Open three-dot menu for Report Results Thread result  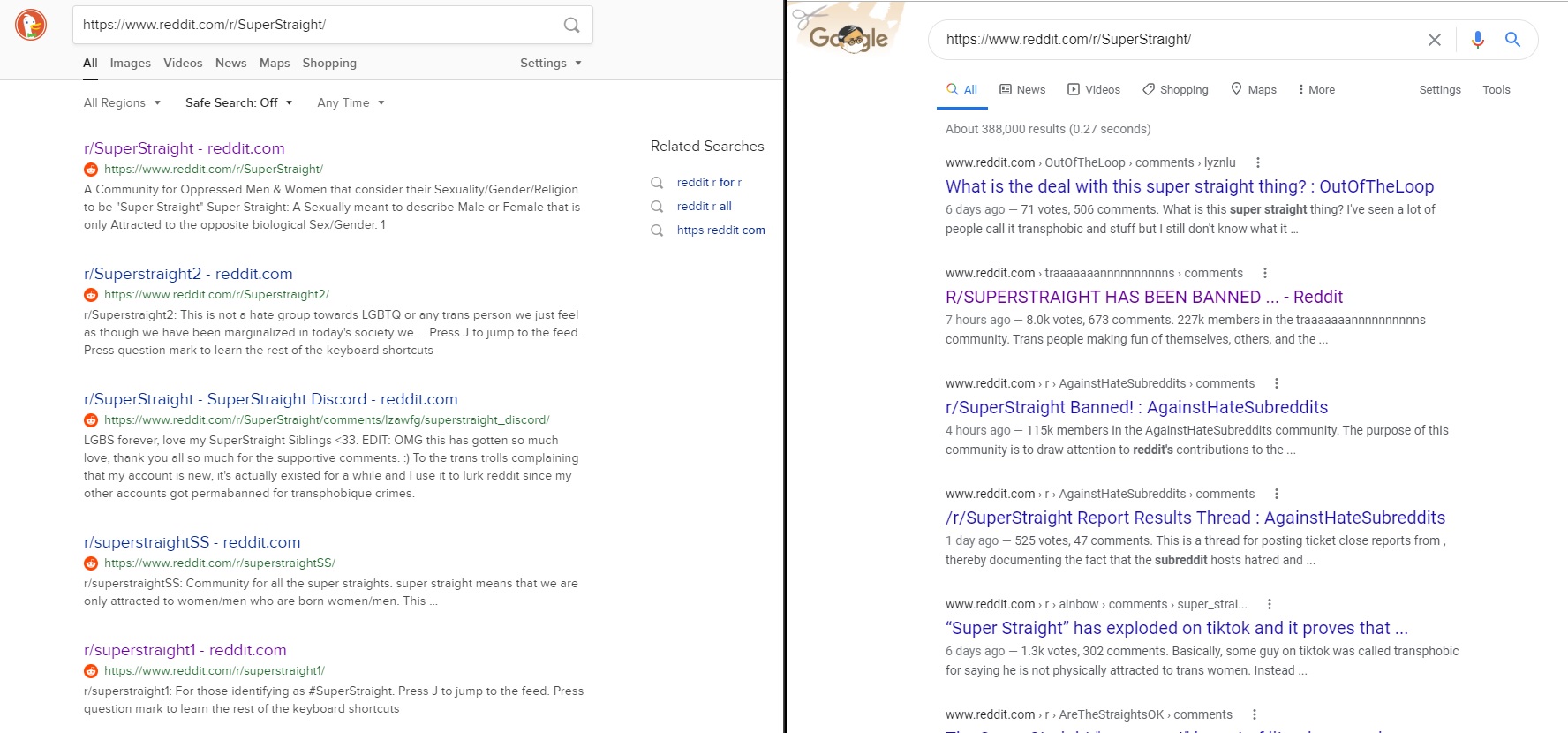(1277, 494)
